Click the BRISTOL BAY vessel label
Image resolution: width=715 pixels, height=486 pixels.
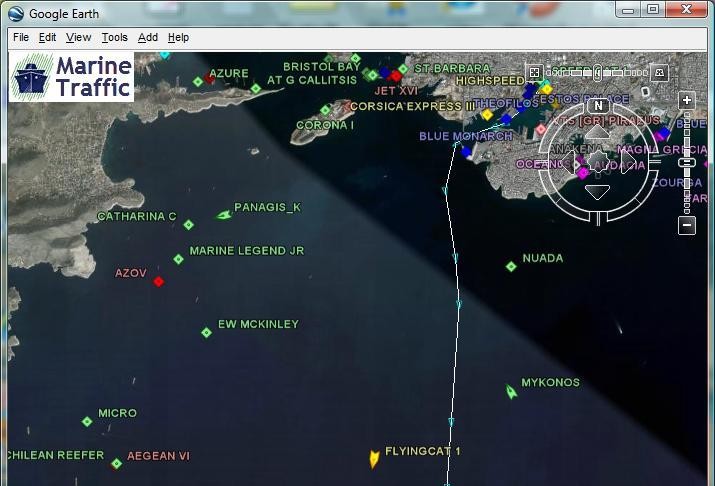(x=322, y=67)
